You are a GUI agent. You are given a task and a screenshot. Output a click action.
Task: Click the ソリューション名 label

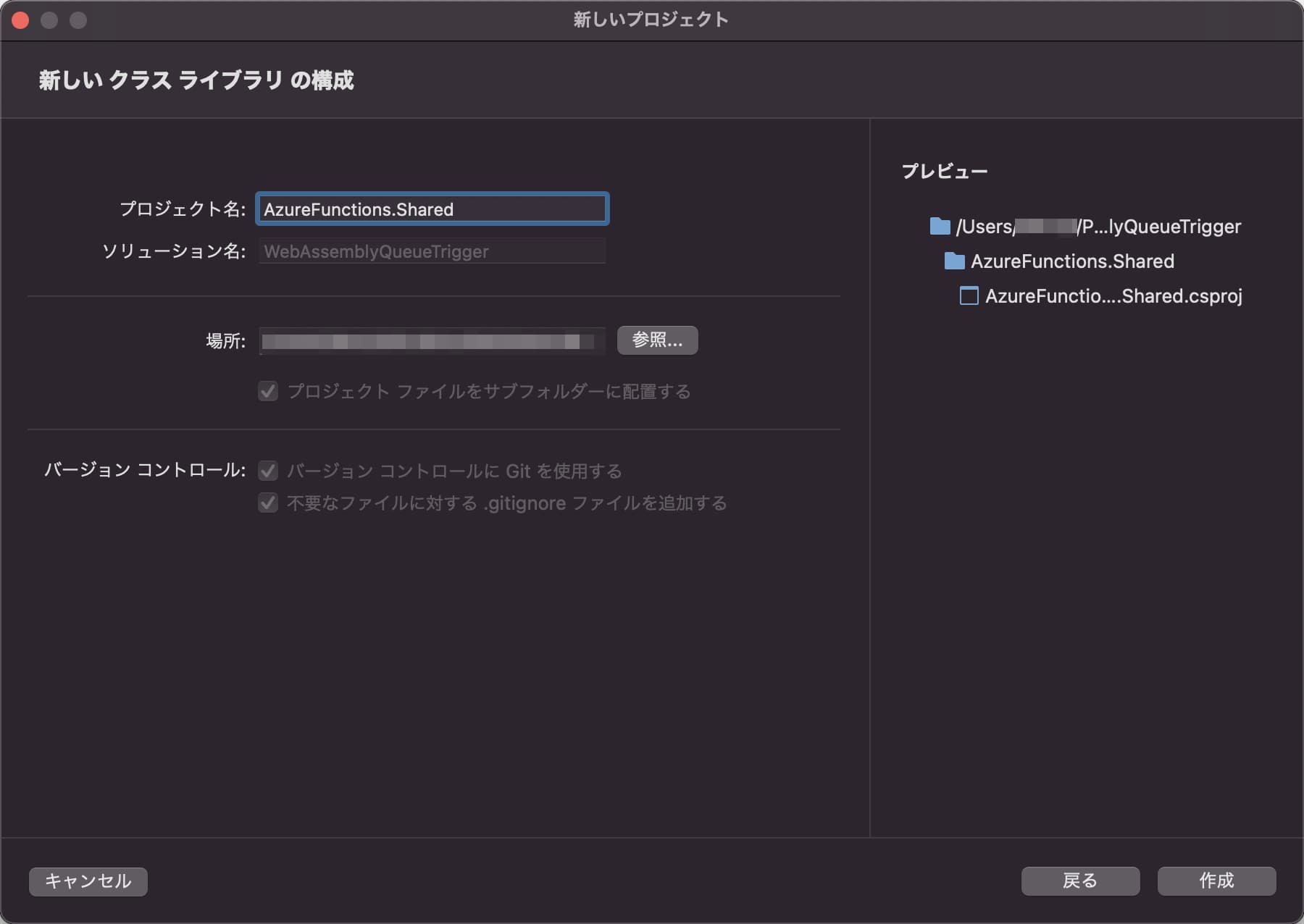174,251
